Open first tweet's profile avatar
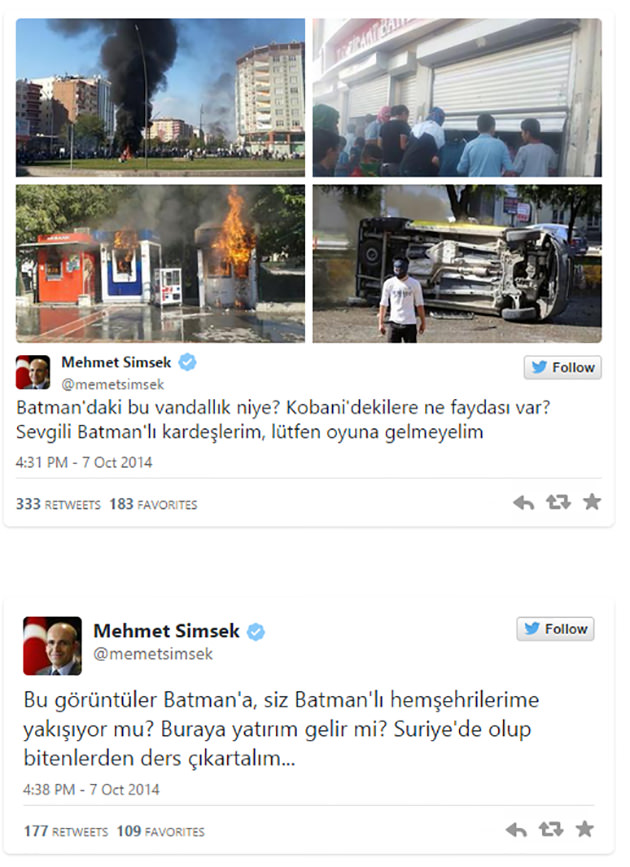The height and width of the screenshot is (867, 630). click(33, 372)
